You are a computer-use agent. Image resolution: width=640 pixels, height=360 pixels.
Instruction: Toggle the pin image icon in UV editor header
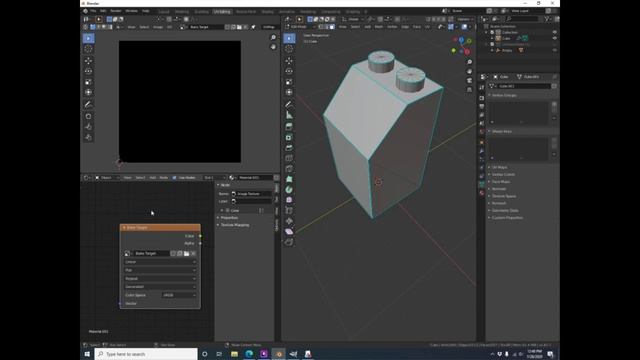253,27
